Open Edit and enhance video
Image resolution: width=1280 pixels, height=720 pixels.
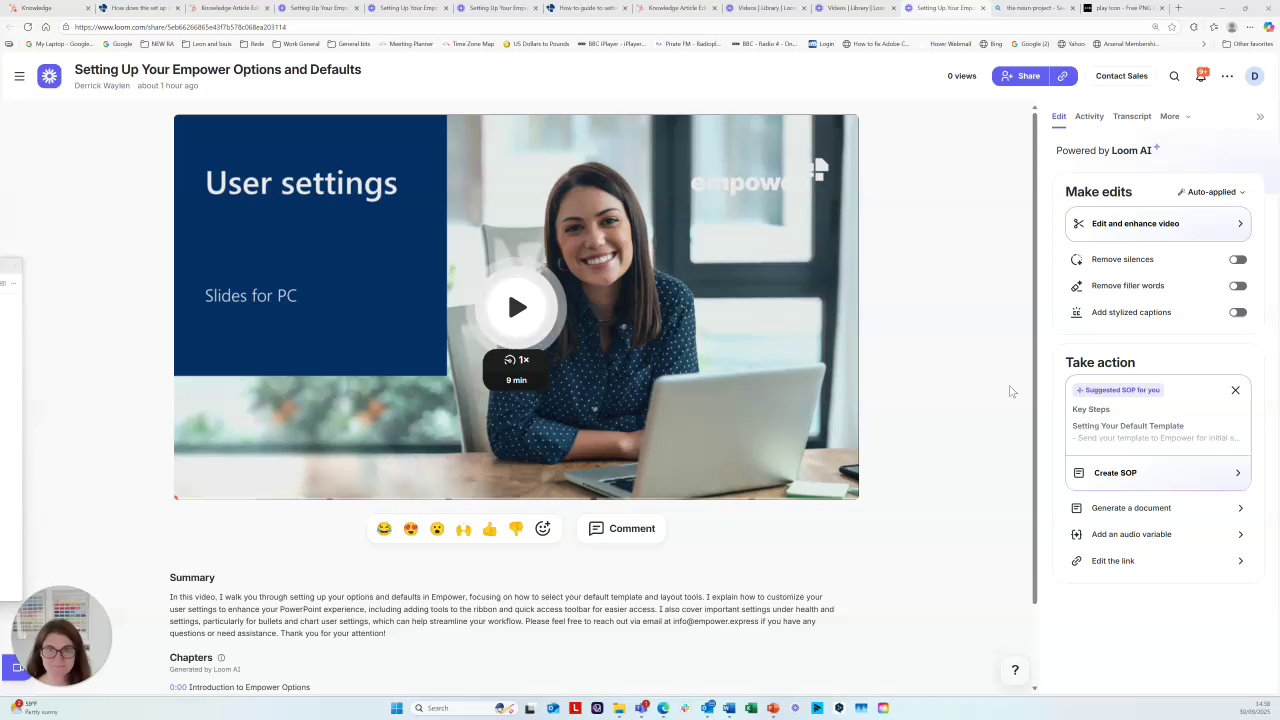[x=1158, y=224]
